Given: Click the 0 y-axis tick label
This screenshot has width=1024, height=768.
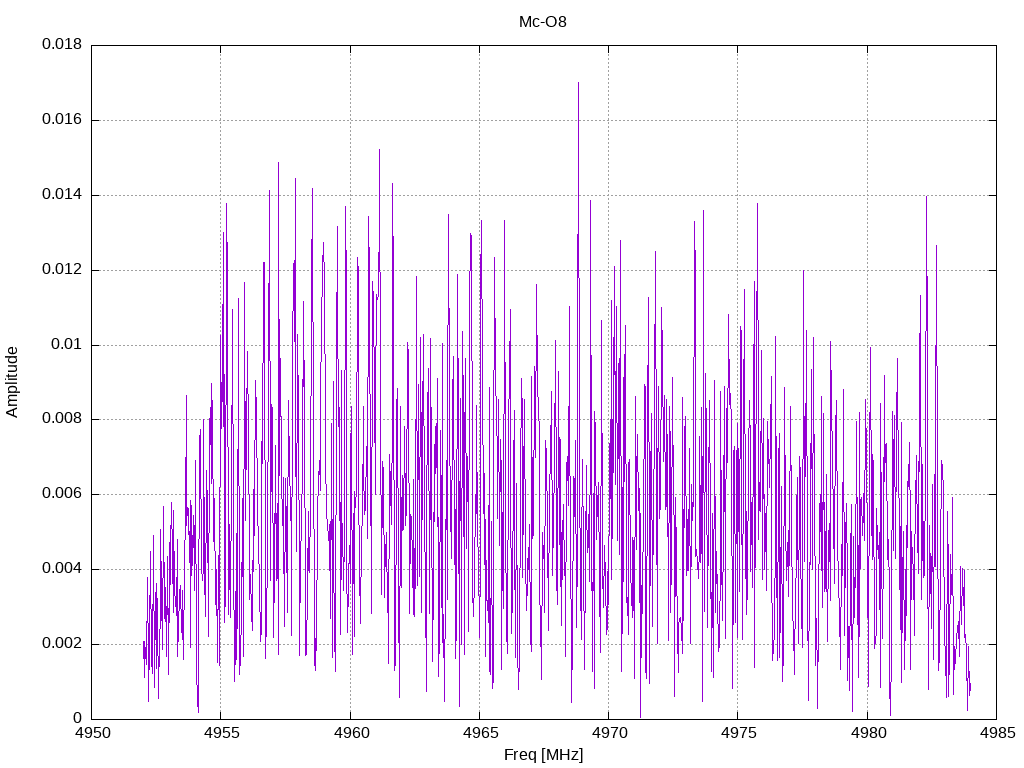Looking at the screenshot, I should click(x=78, y=718).
